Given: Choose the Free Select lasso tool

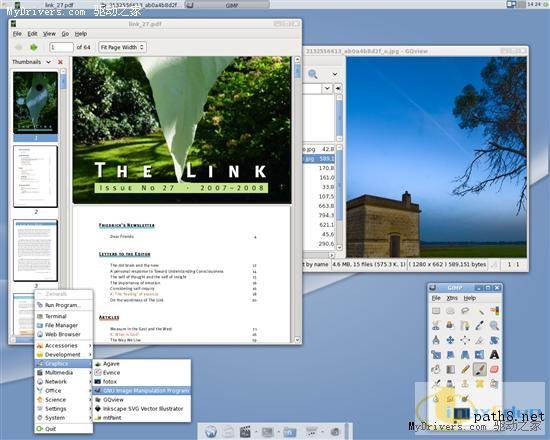Looking at the screenshot, I should click(x=465, y=311).
